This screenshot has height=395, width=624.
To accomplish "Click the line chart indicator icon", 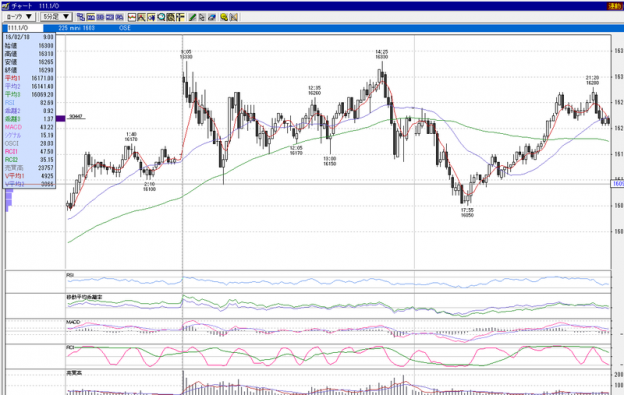I will coord(132,17).
